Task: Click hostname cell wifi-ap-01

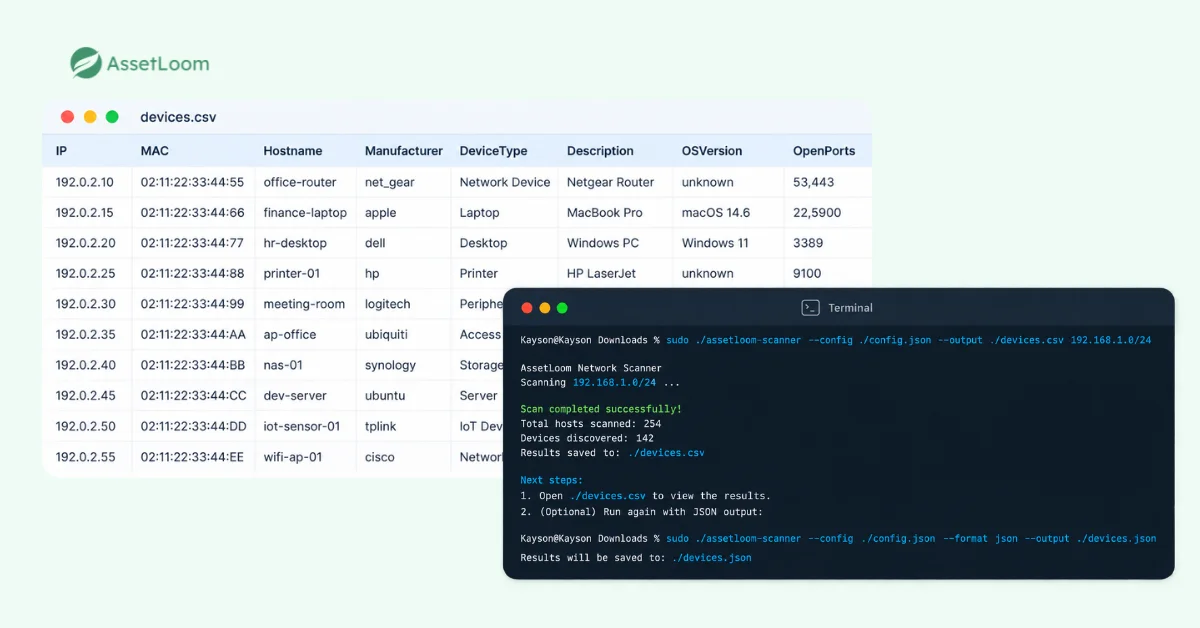Action: (293, 457)
